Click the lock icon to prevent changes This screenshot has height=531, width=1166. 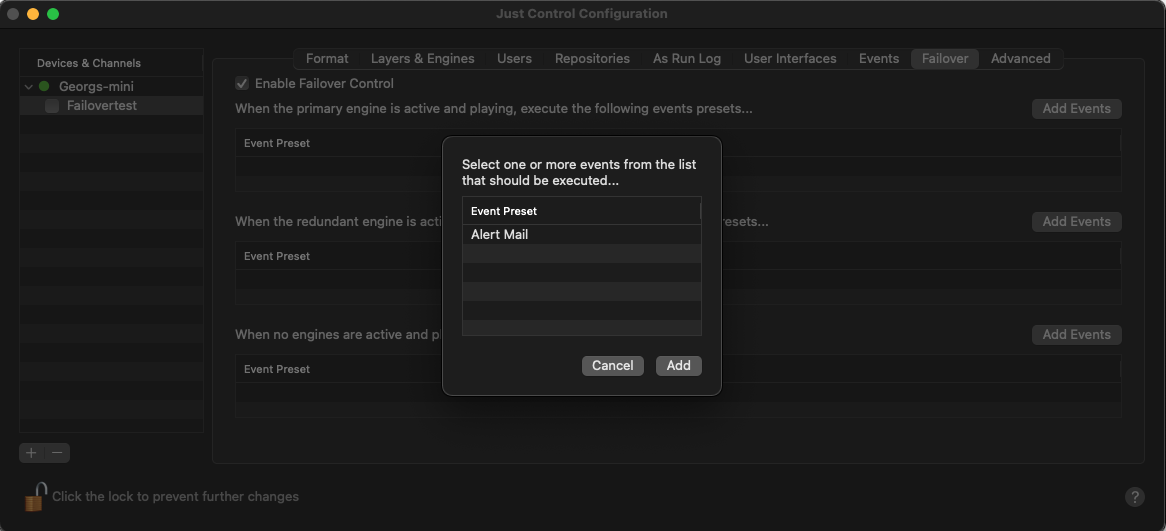36,497
